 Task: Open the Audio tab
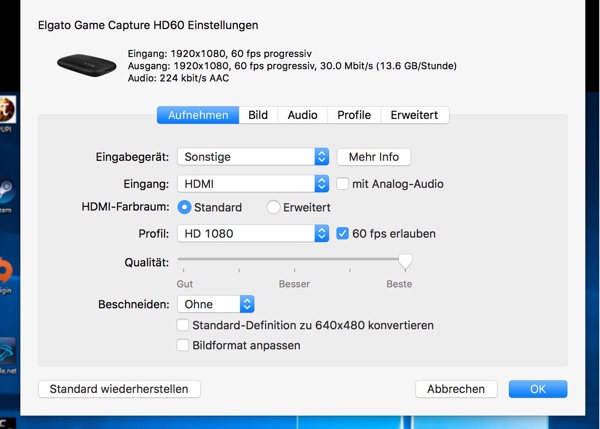[x=302, y=115]
